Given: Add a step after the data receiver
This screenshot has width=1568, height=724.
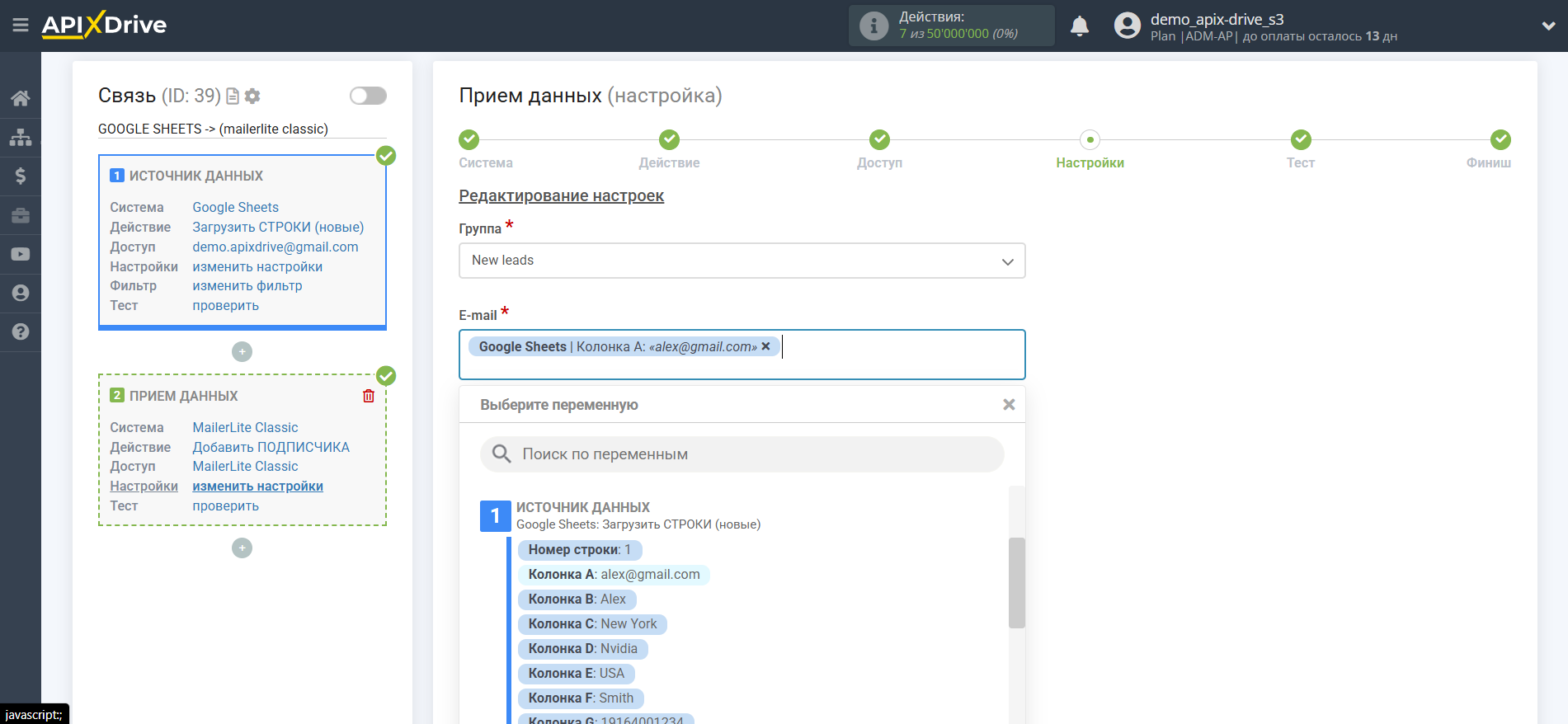Looking at the screenshot, I should tap(242, 548).
